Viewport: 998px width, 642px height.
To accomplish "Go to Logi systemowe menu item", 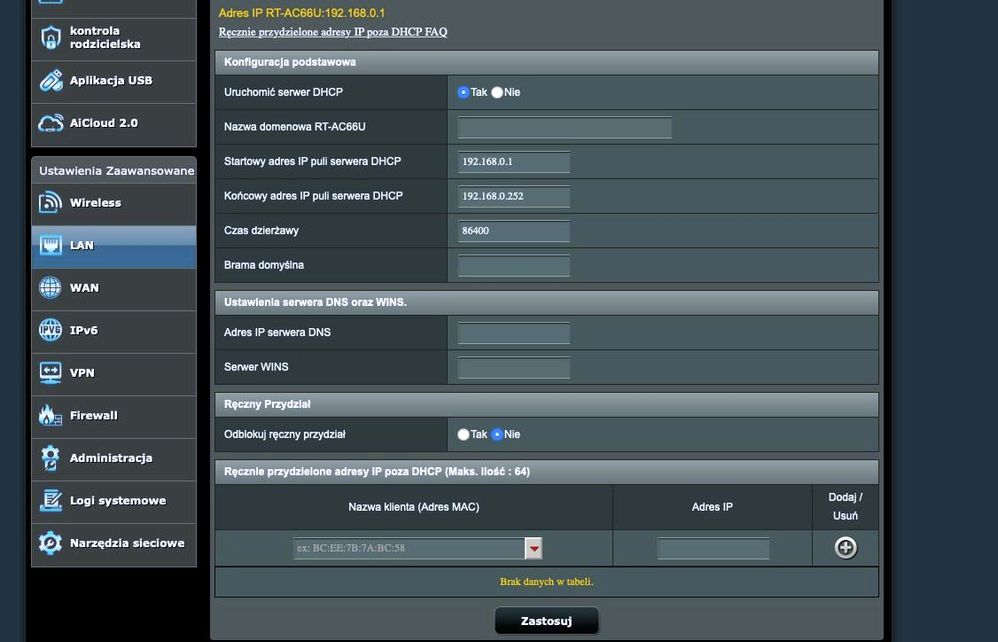I will pyautogui.click(x=117, y=501).
